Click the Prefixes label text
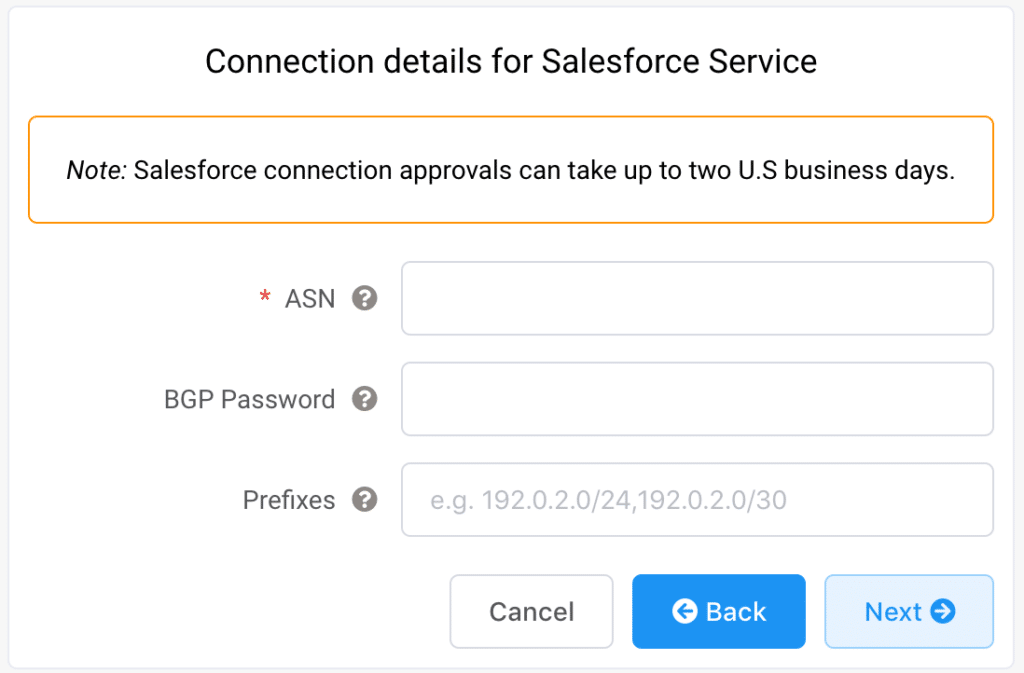Image resolution: width=1024 pixels, height=673 pixels. coord(289,499)
